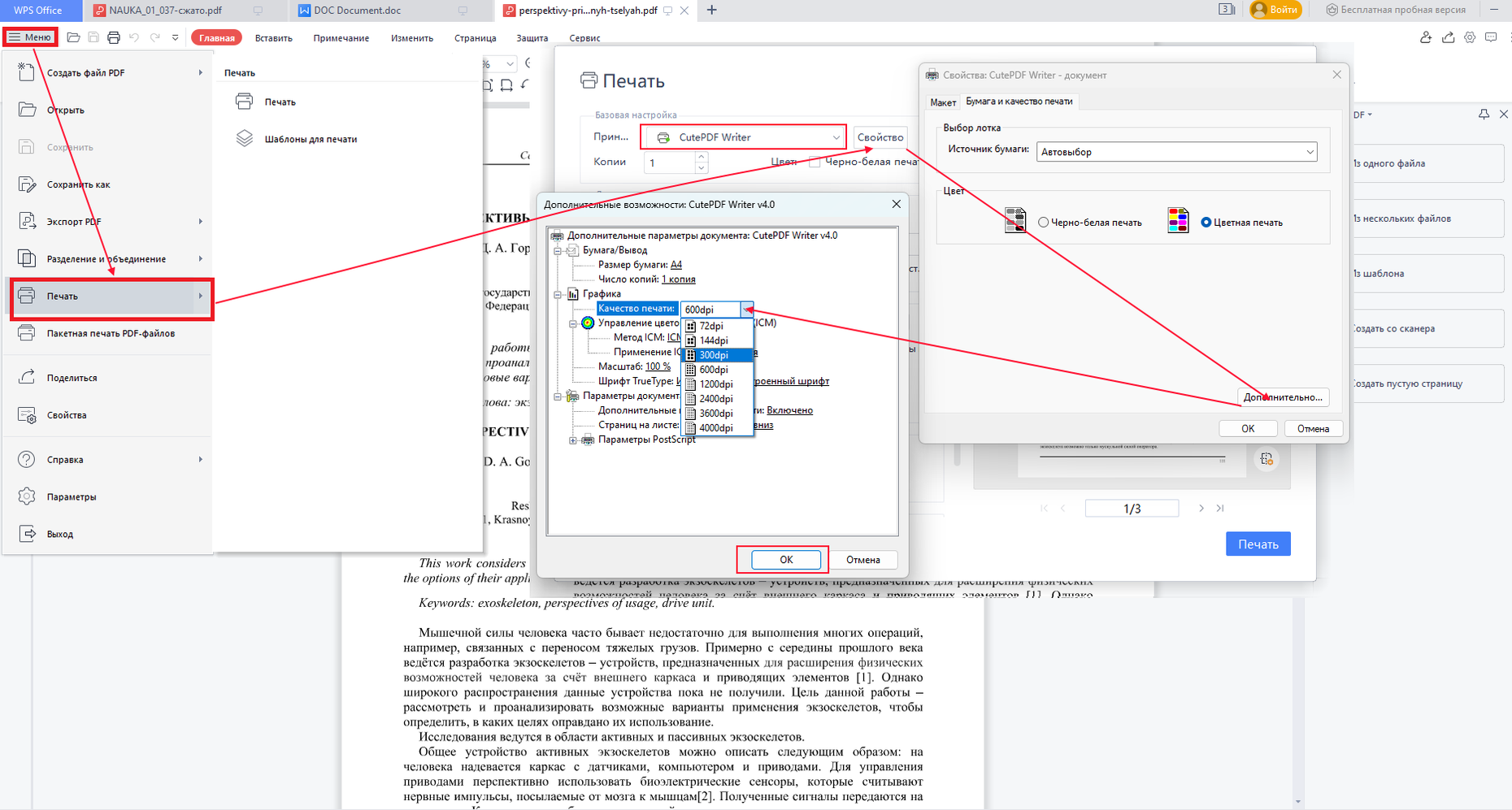Click the Копии number input field
1512x810 pixels.
click(670, 162)
